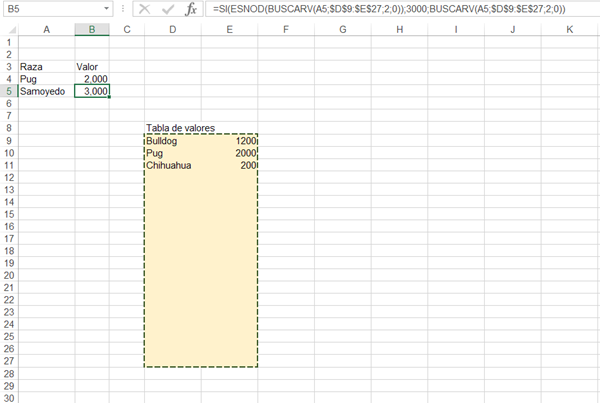Click the cell containing "Valor"

(92, 67)
